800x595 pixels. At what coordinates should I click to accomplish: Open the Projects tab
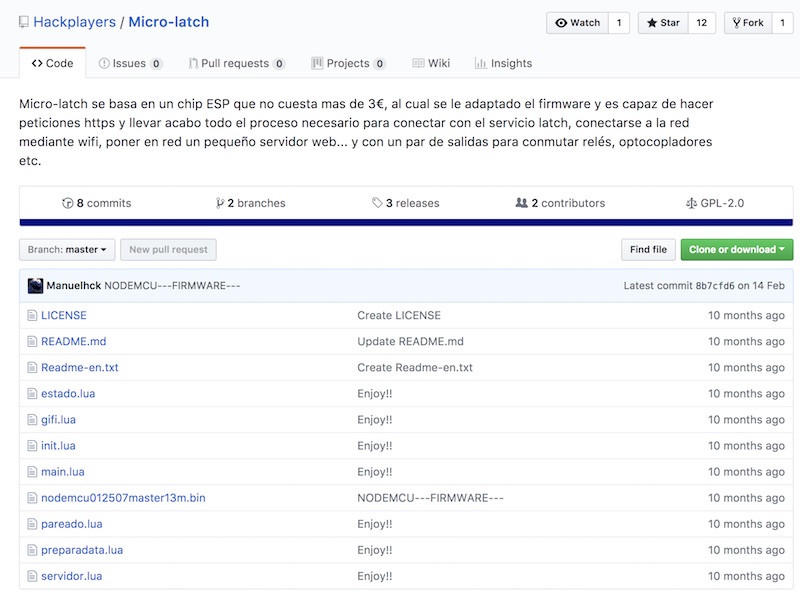pos(348,63)
